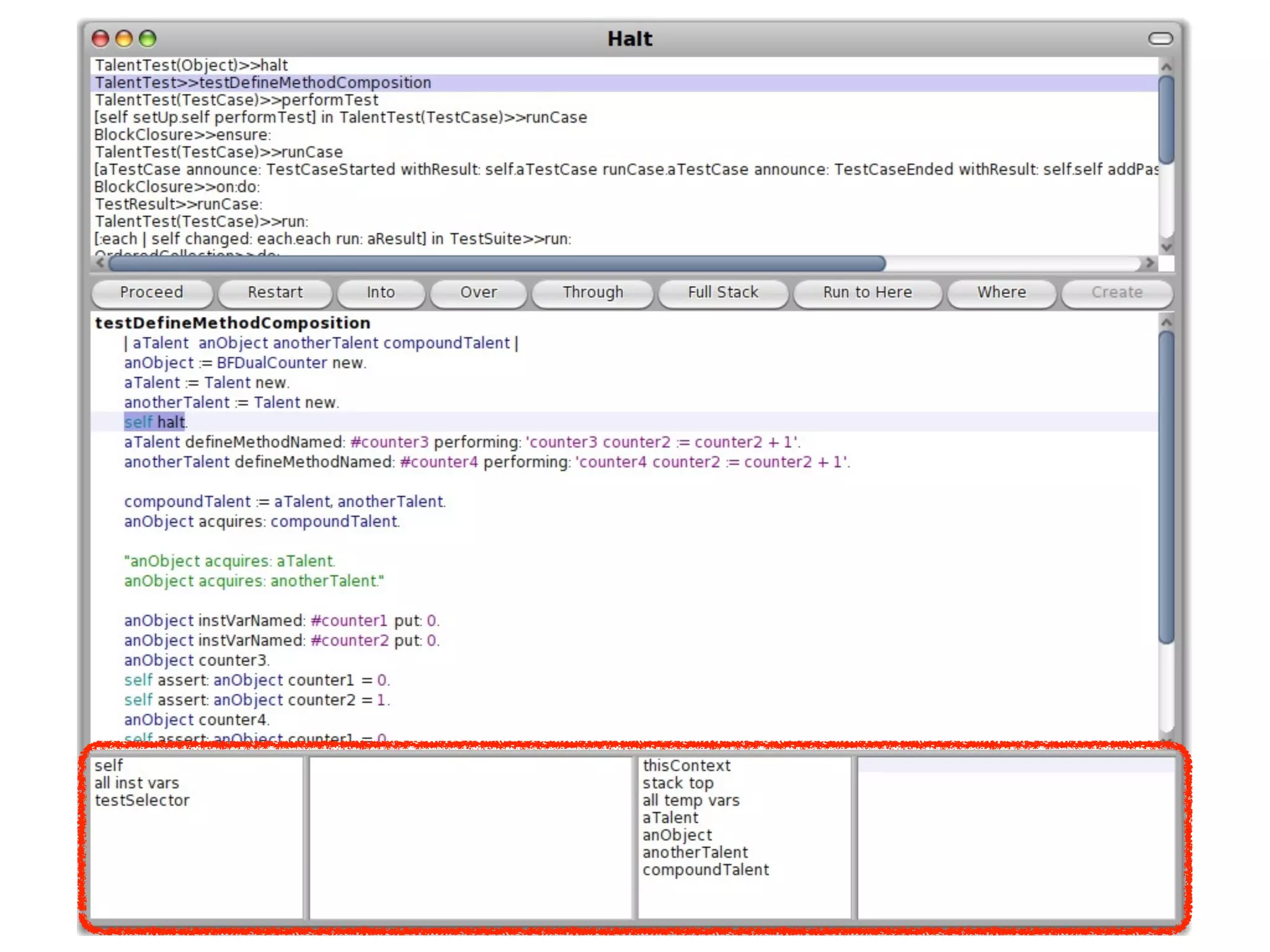Click the pill-shaped window collapse icon
The height and width of the screenshot is (952, 1270).
point(1160,39)
